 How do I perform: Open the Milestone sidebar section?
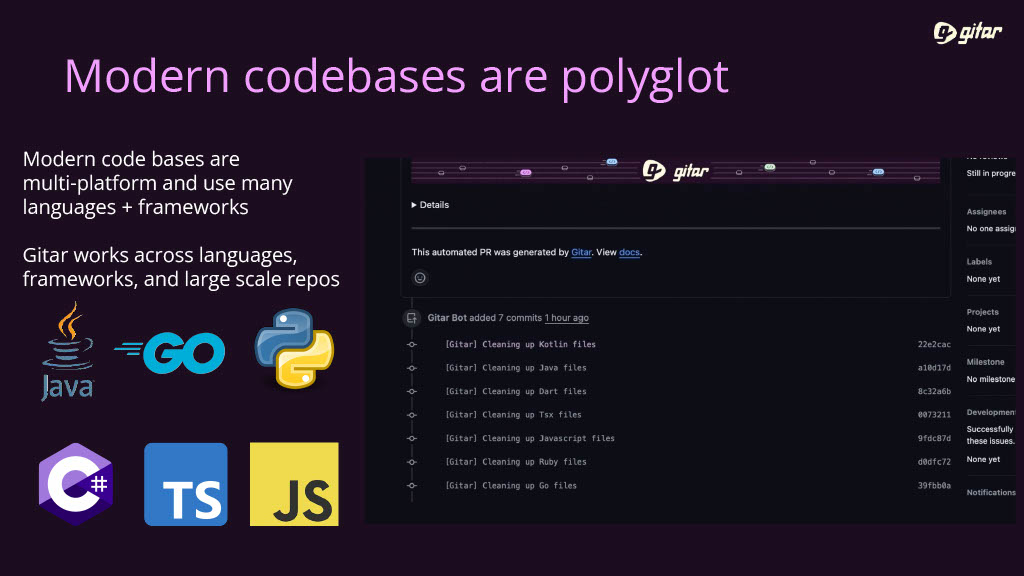pyautogui.click(x=985, y=362)
